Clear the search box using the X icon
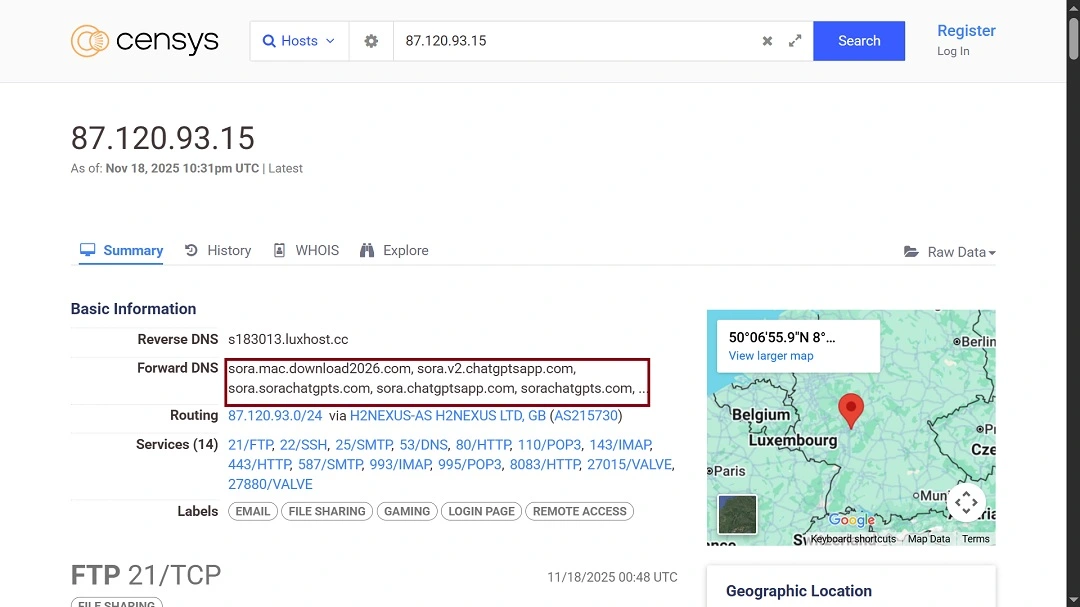Image resolution: width=1080 pixels, height=607 pixels. [766, 41]
